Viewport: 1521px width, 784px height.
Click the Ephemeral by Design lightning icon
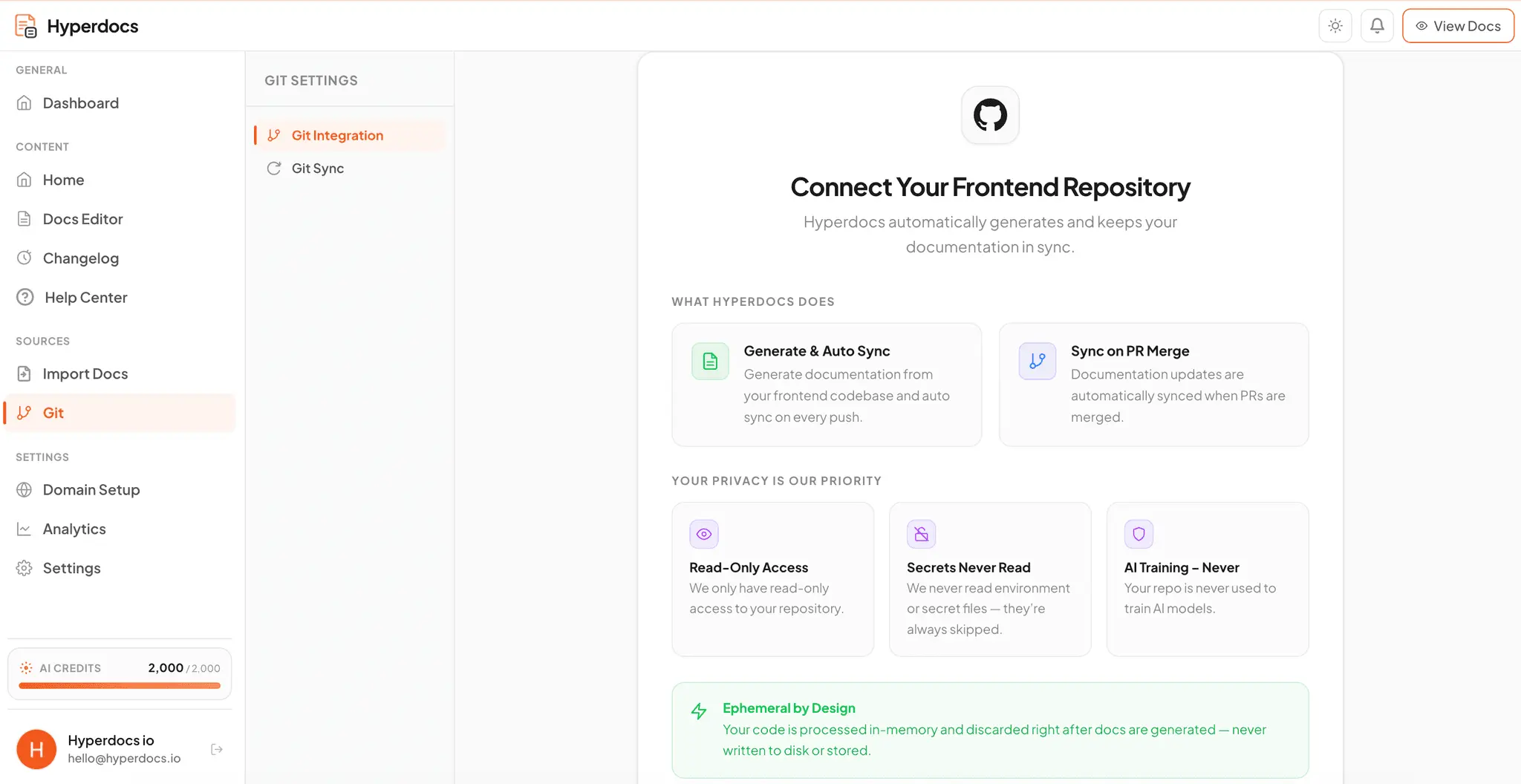(699, 711)
